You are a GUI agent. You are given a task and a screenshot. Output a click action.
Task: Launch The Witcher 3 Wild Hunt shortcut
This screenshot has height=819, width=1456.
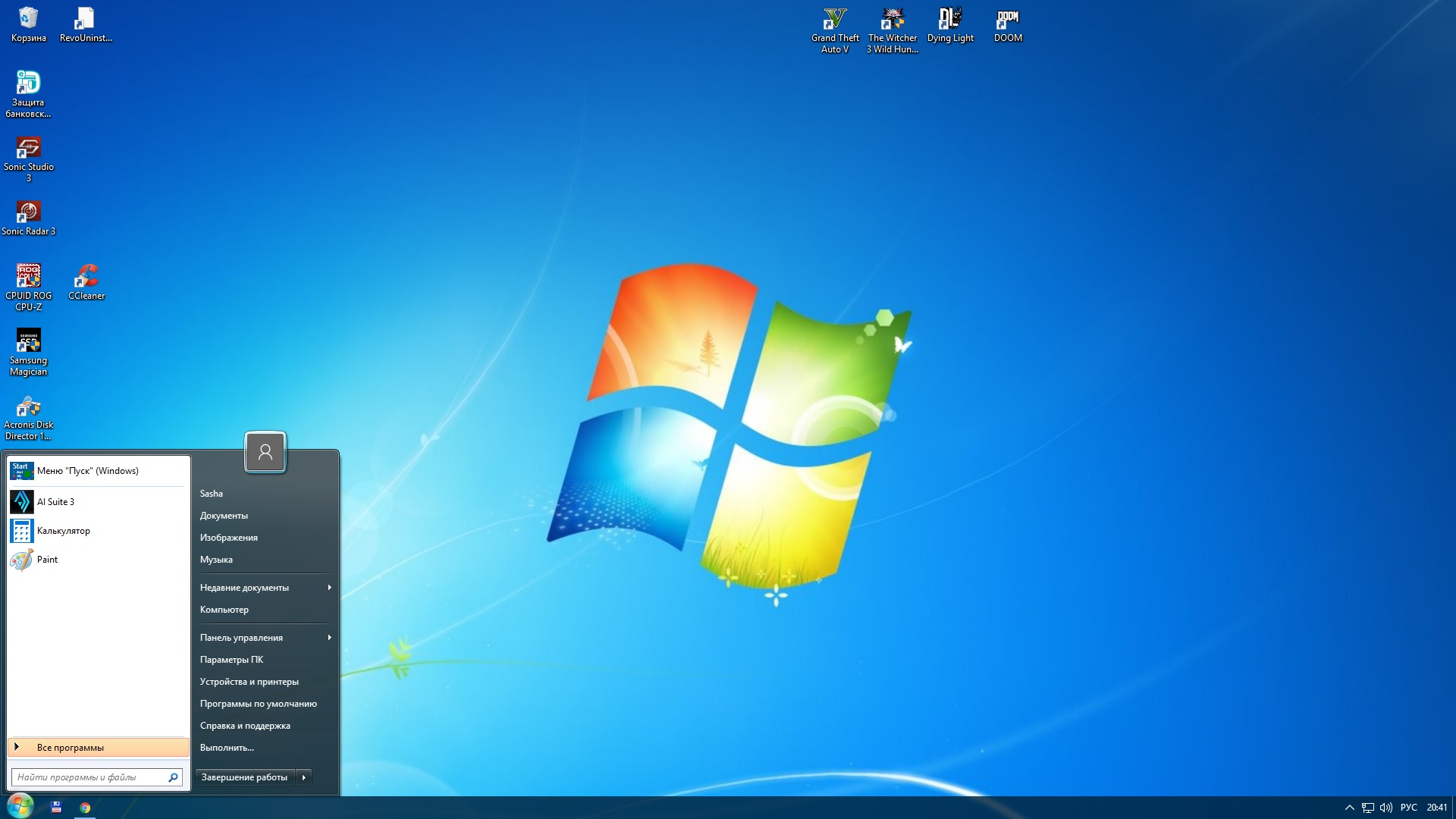[893, 30]
